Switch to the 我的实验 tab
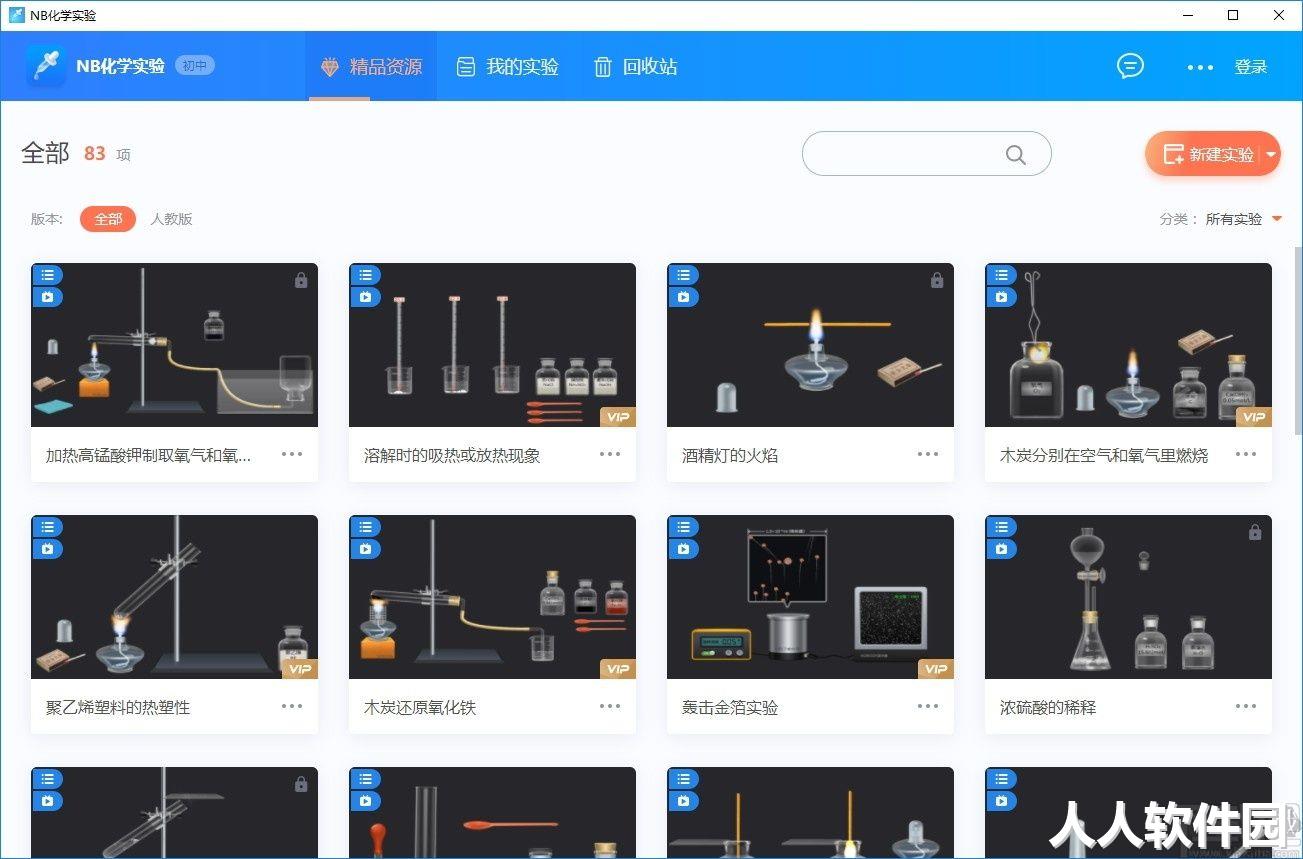This screenshot has height=859, width=1303. (508, 67)
